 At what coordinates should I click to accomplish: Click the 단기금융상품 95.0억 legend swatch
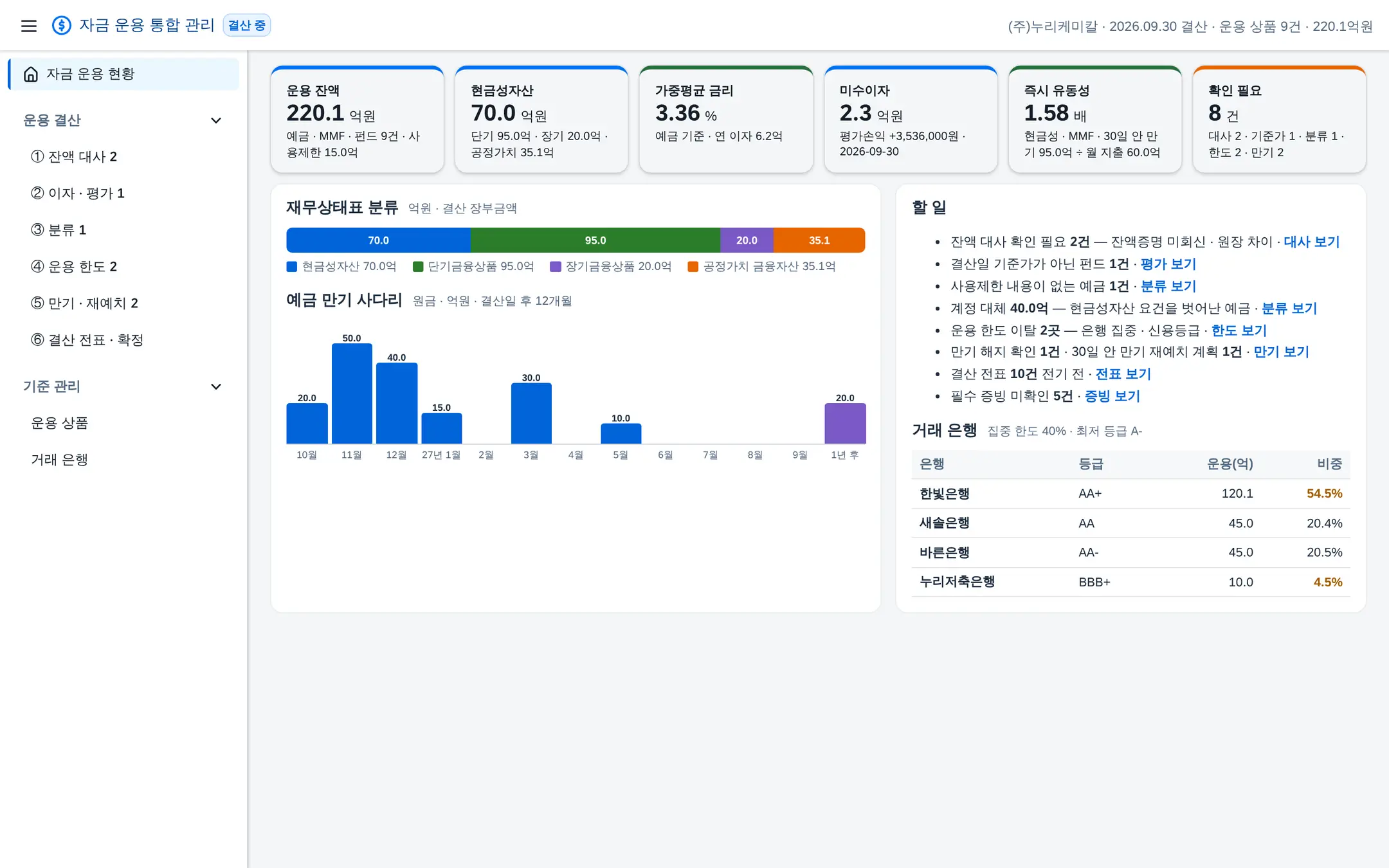tap(418, 267)
